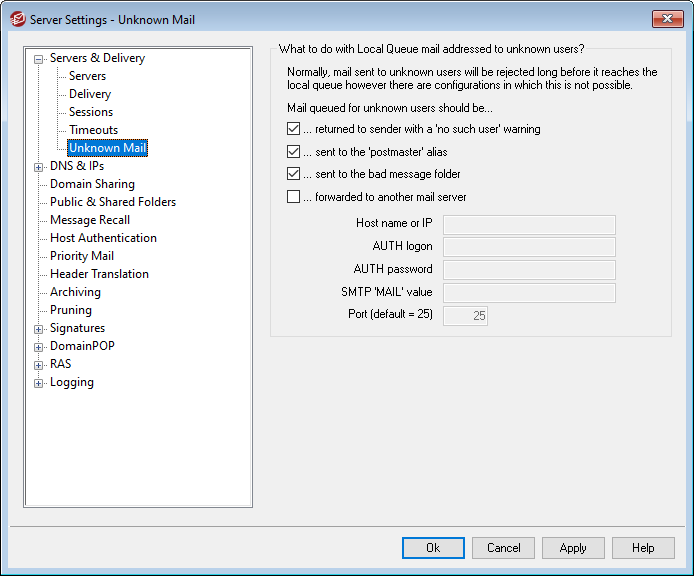Viewport: 694px width, 576px height.
Task: Expand the Signatures tree node
Action: coord(39,329)
